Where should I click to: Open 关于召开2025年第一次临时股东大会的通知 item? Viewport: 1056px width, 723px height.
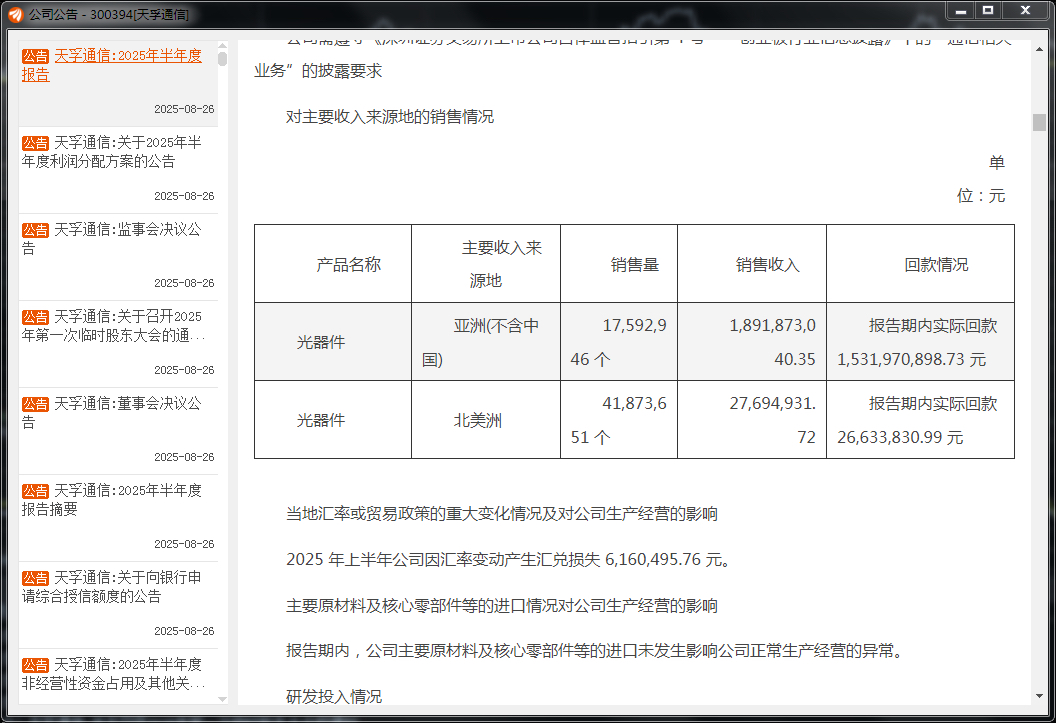113,326
